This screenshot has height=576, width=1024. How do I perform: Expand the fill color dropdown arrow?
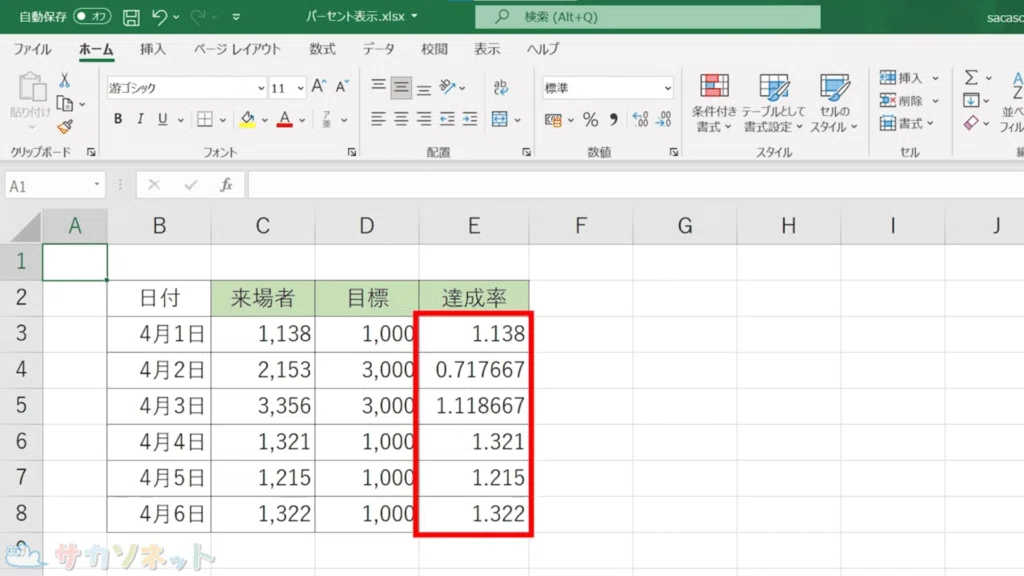(x=264, y=120)
